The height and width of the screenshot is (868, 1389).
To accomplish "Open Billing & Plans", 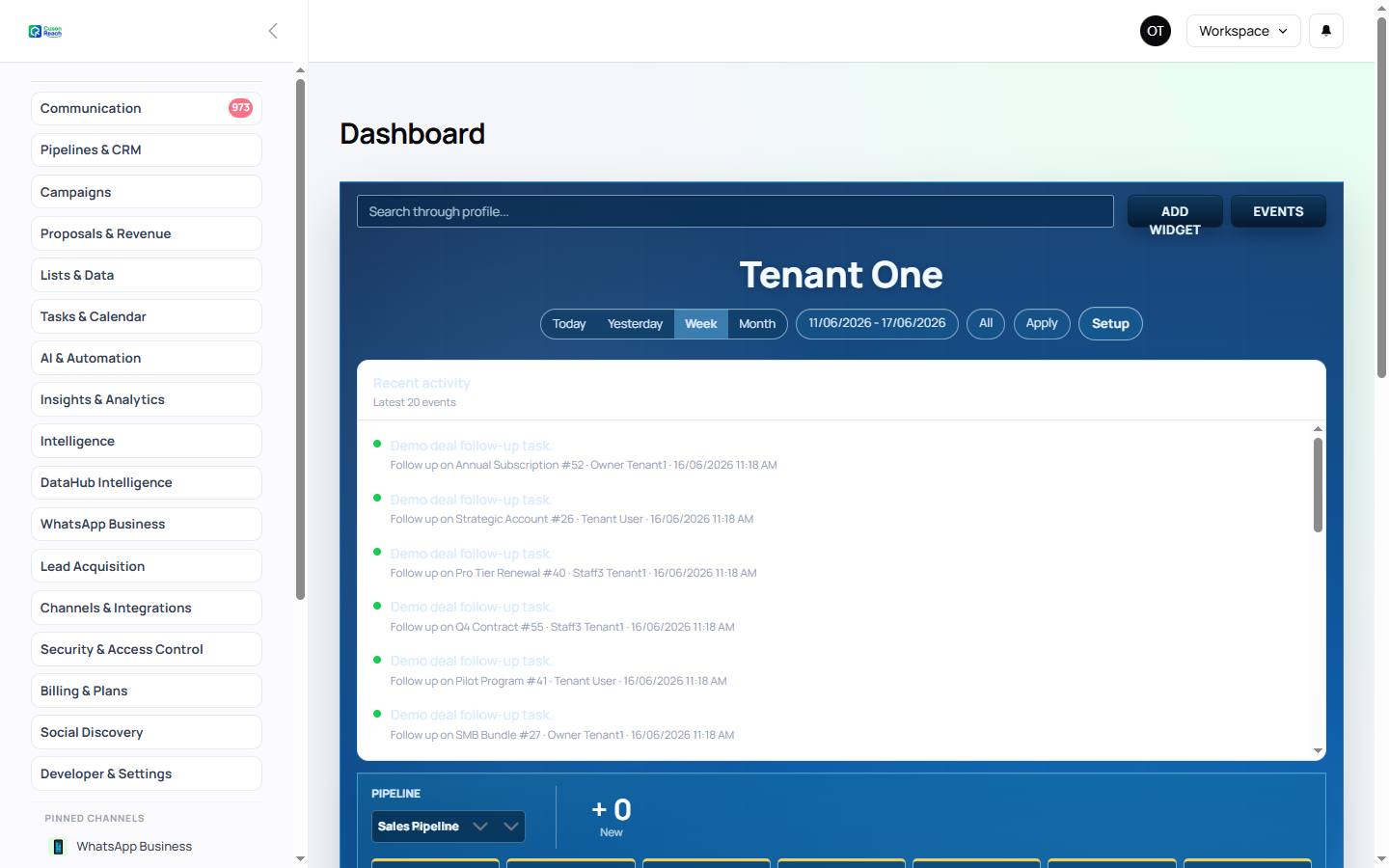I will tap(147, 691).
